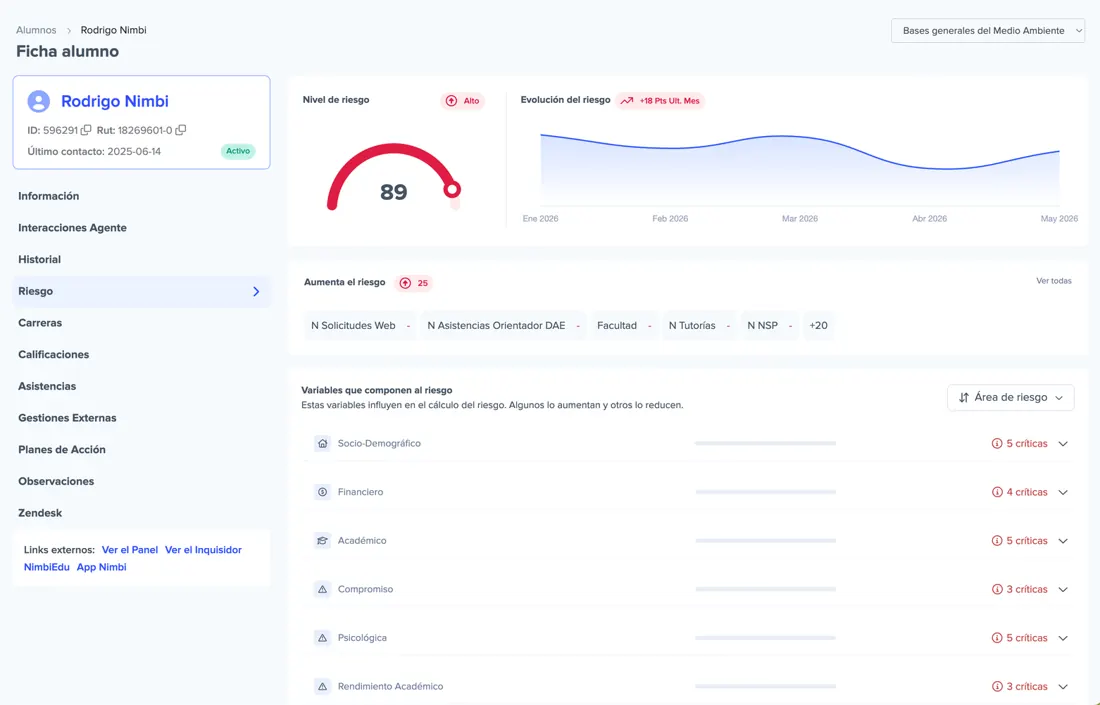The image size is (1100, 705).
Task: Click the Socio-Demográfico 5 críticas alert
Action: (1019, 443)
